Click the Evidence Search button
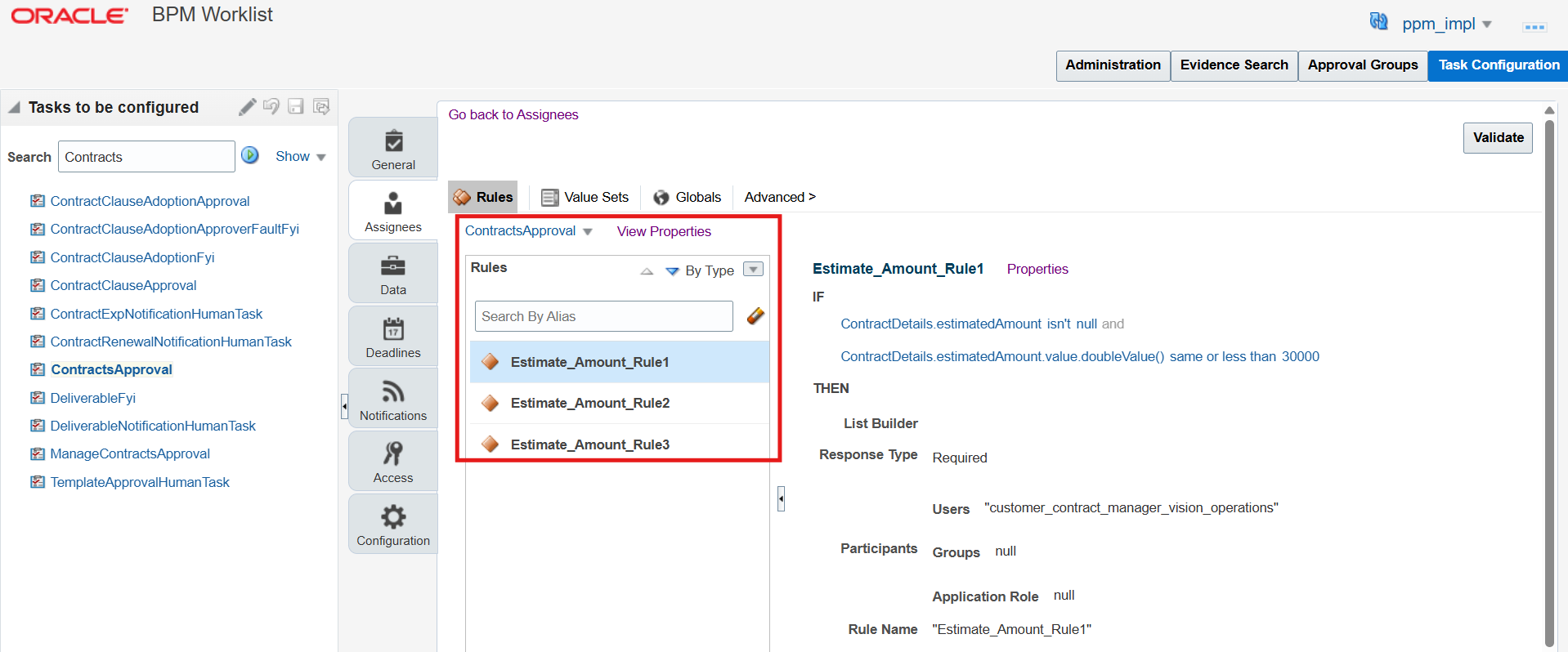The width and height of the screenshot is (1568, 652). (1234, 65)
